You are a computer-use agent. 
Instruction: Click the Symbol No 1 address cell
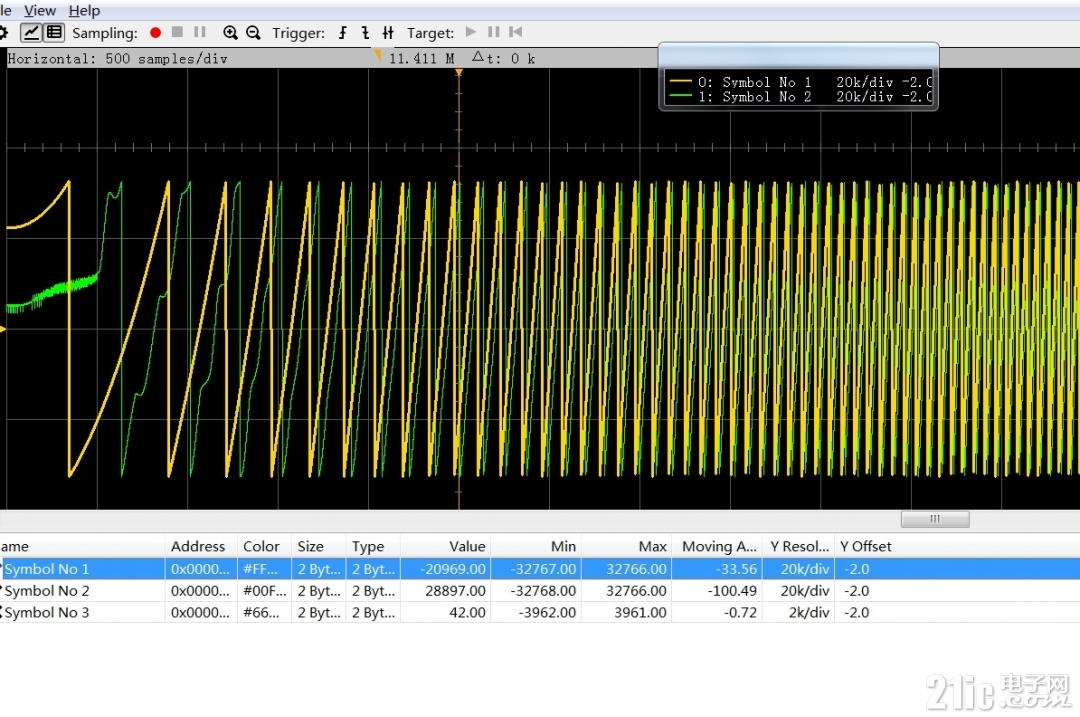pos(200,569)
